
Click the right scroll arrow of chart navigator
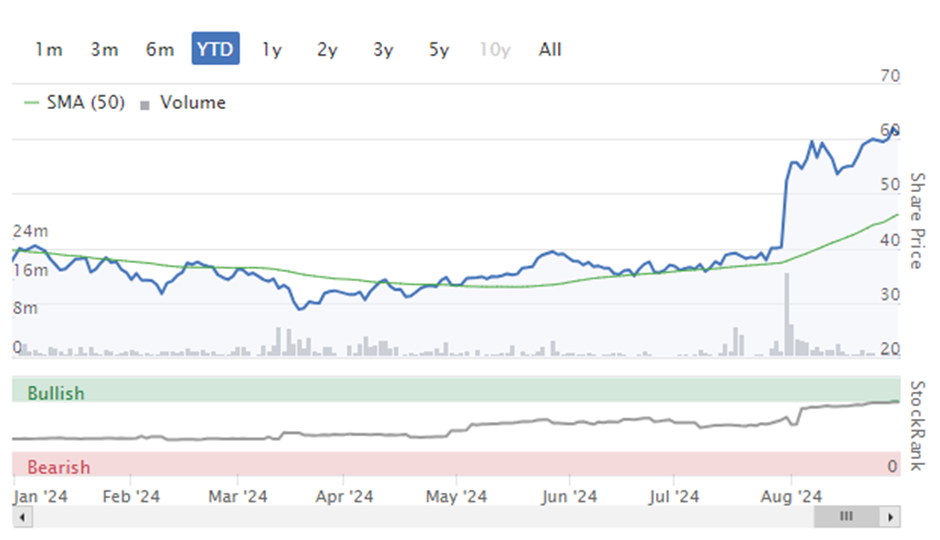[890, 517]
